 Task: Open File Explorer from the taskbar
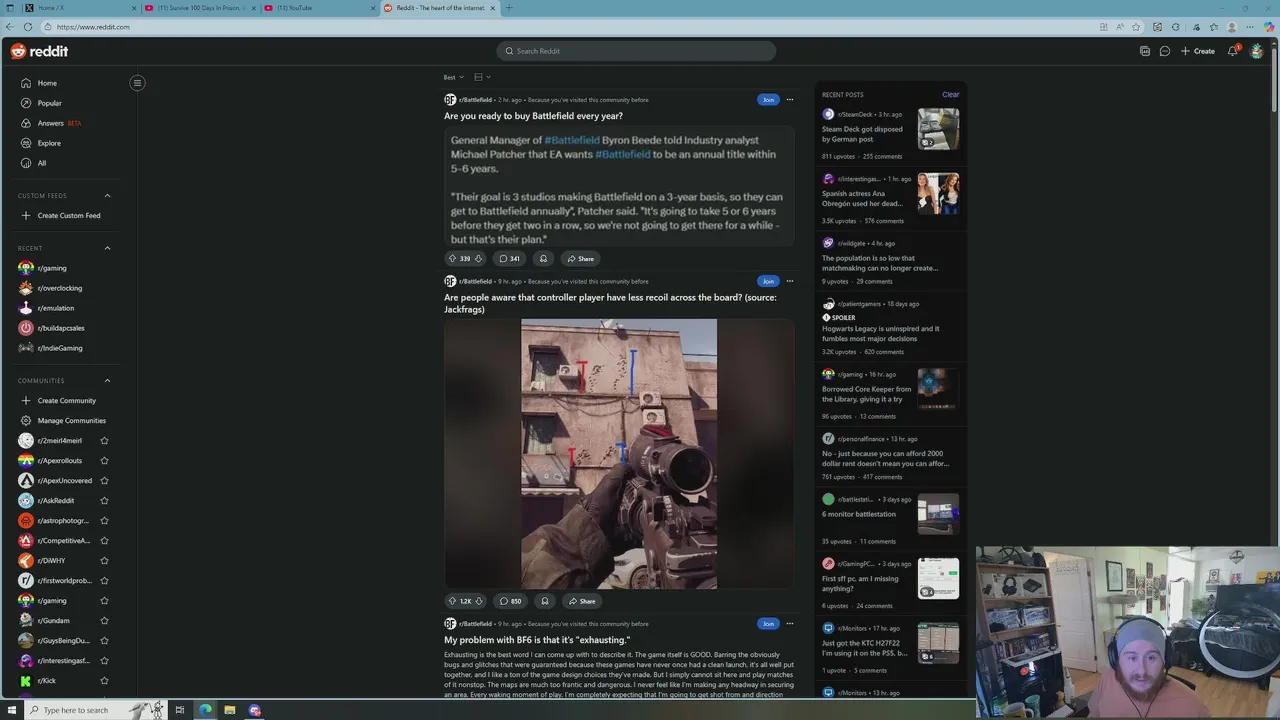[230, 710]
